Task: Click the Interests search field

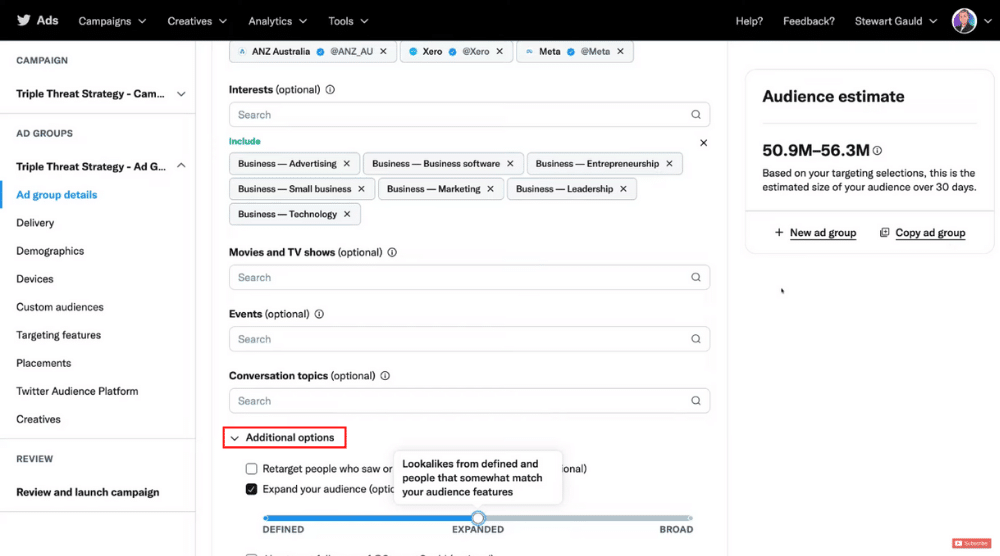Action: point(469,115)
